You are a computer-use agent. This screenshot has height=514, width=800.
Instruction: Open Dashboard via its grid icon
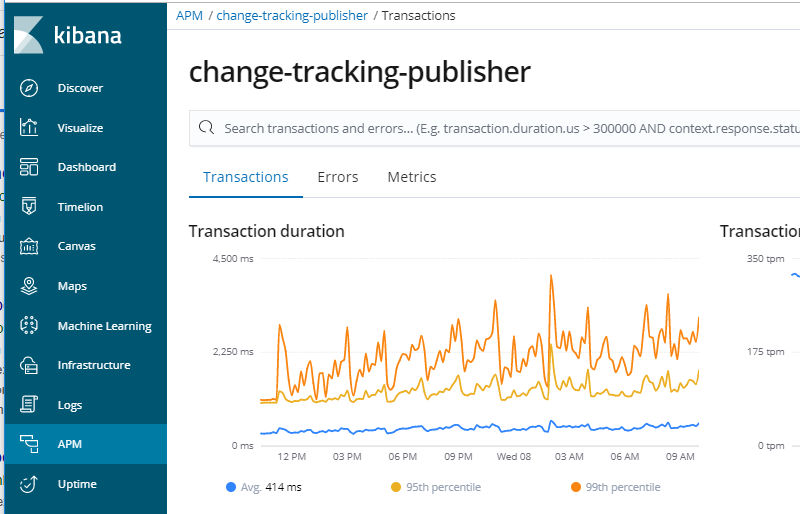tap(29, 167)
